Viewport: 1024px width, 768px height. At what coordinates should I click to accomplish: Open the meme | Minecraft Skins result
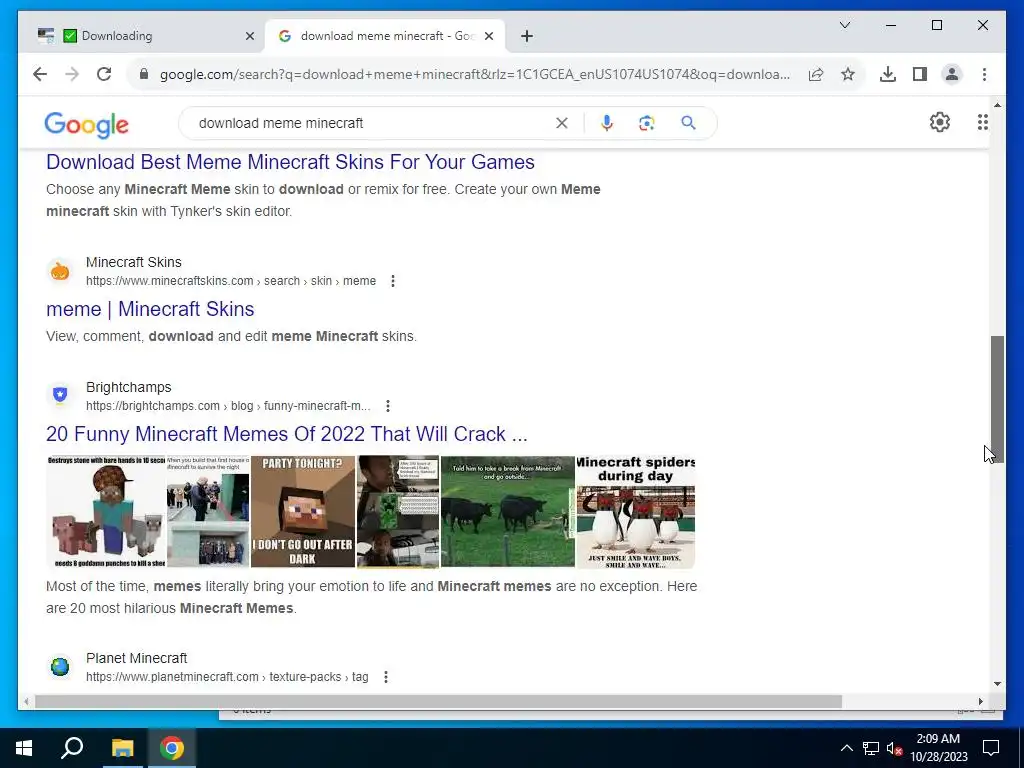pyautogui.click(x=150, y=309)
